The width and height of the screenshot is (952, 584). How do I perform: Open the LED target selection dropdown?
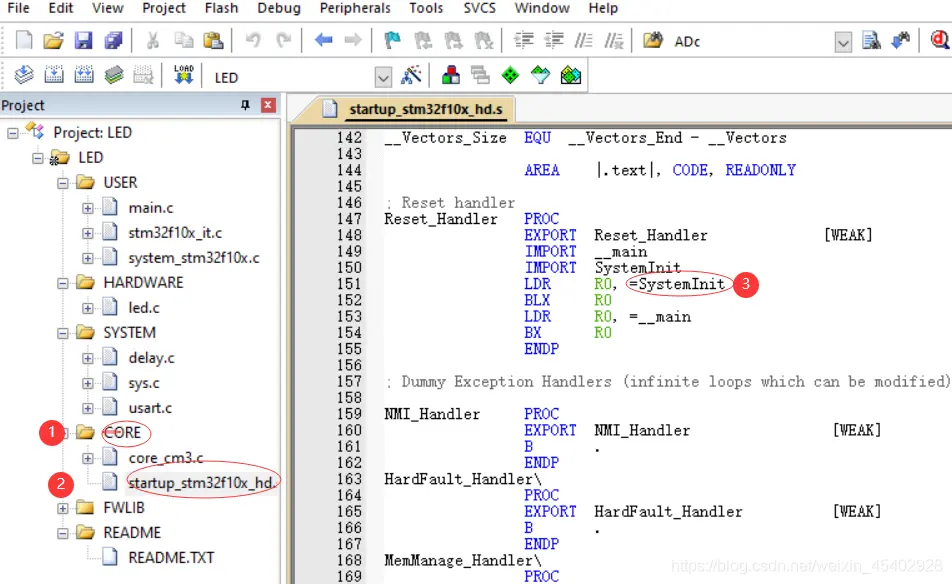point(382,77)
